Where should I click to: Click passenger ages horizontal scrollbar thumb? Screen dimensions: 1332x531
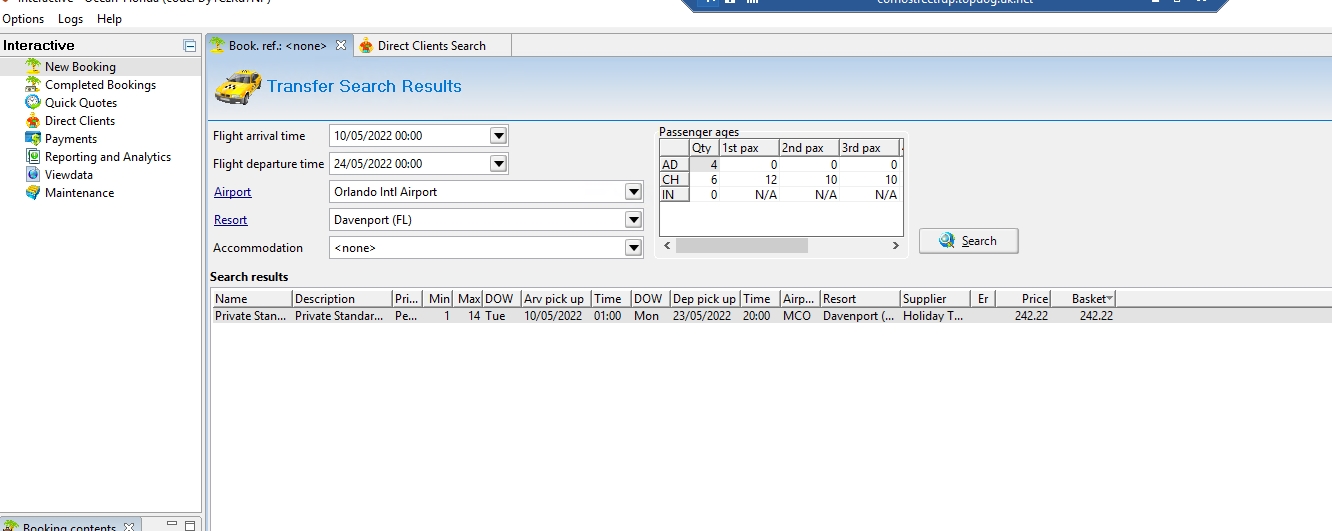click(x=741, y=245)
